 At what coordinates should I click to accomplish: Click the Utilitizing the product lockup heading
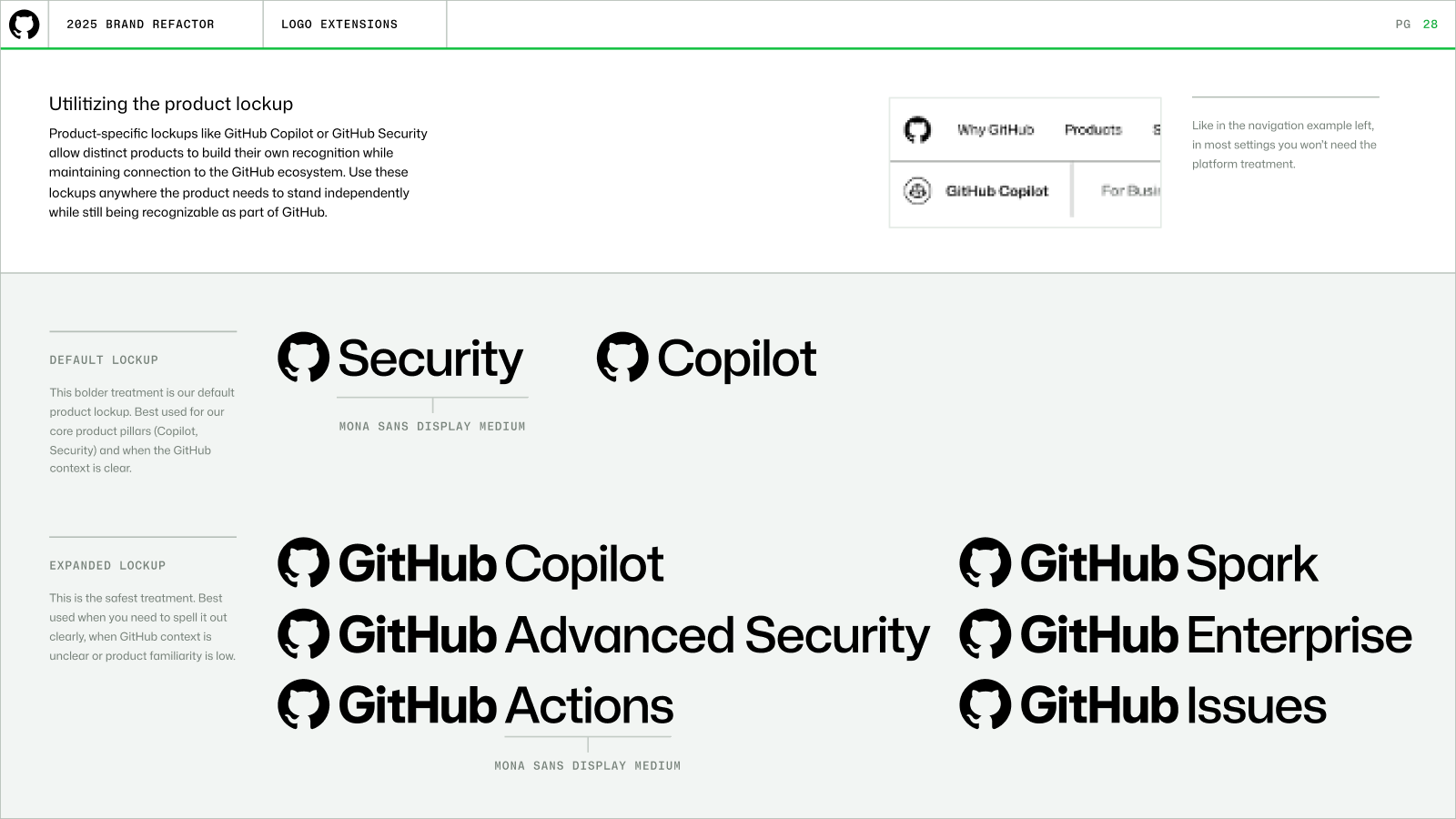pyautogui.click(x=171, y=104)
